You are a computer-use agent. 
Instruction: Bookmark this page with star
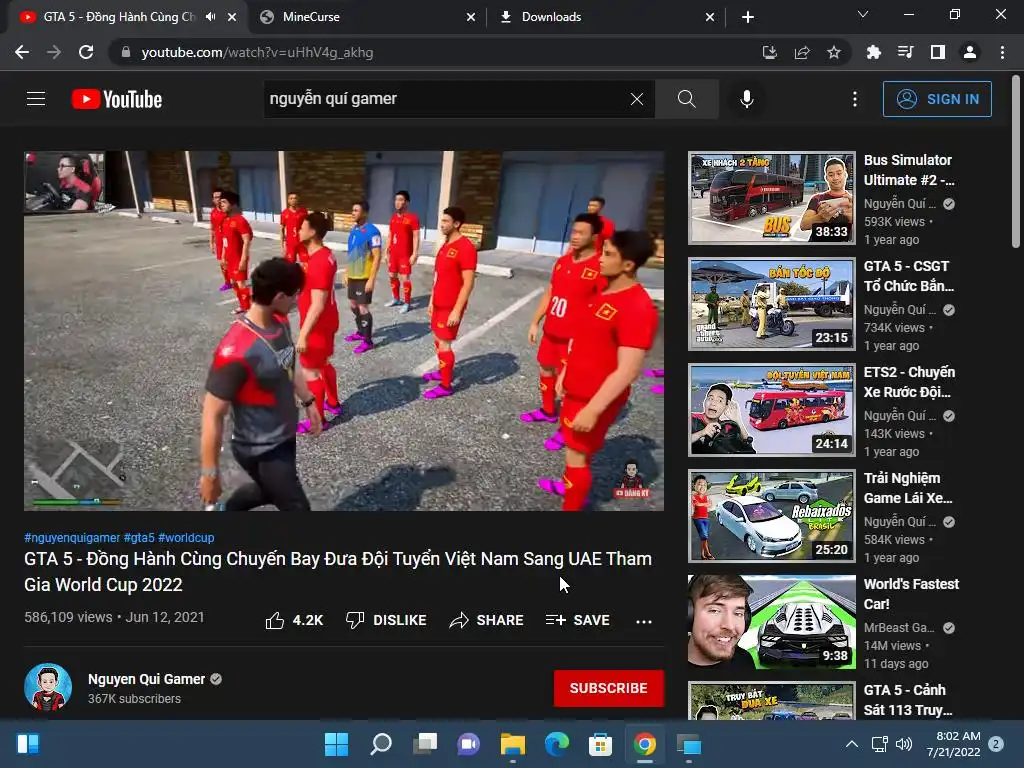click(x=834, y=52)
